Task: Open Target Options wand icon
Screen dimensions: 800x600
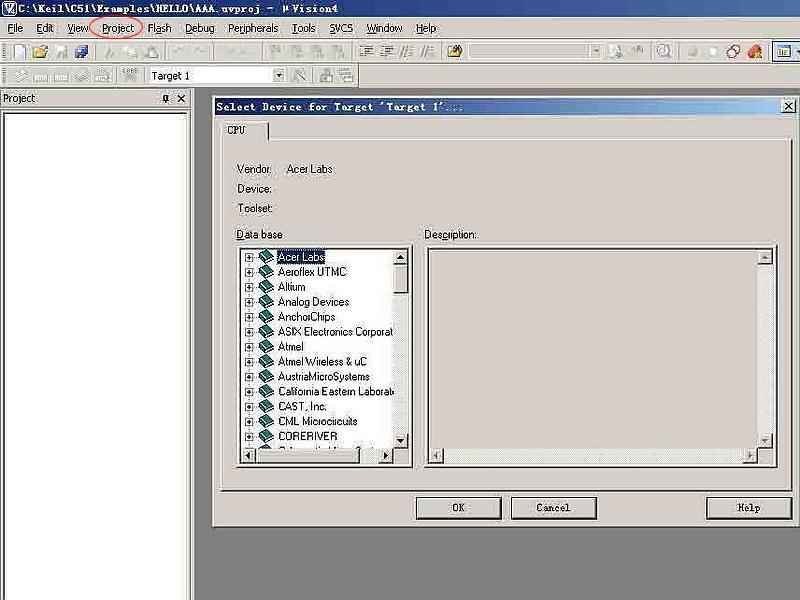Action: (299, 76)
